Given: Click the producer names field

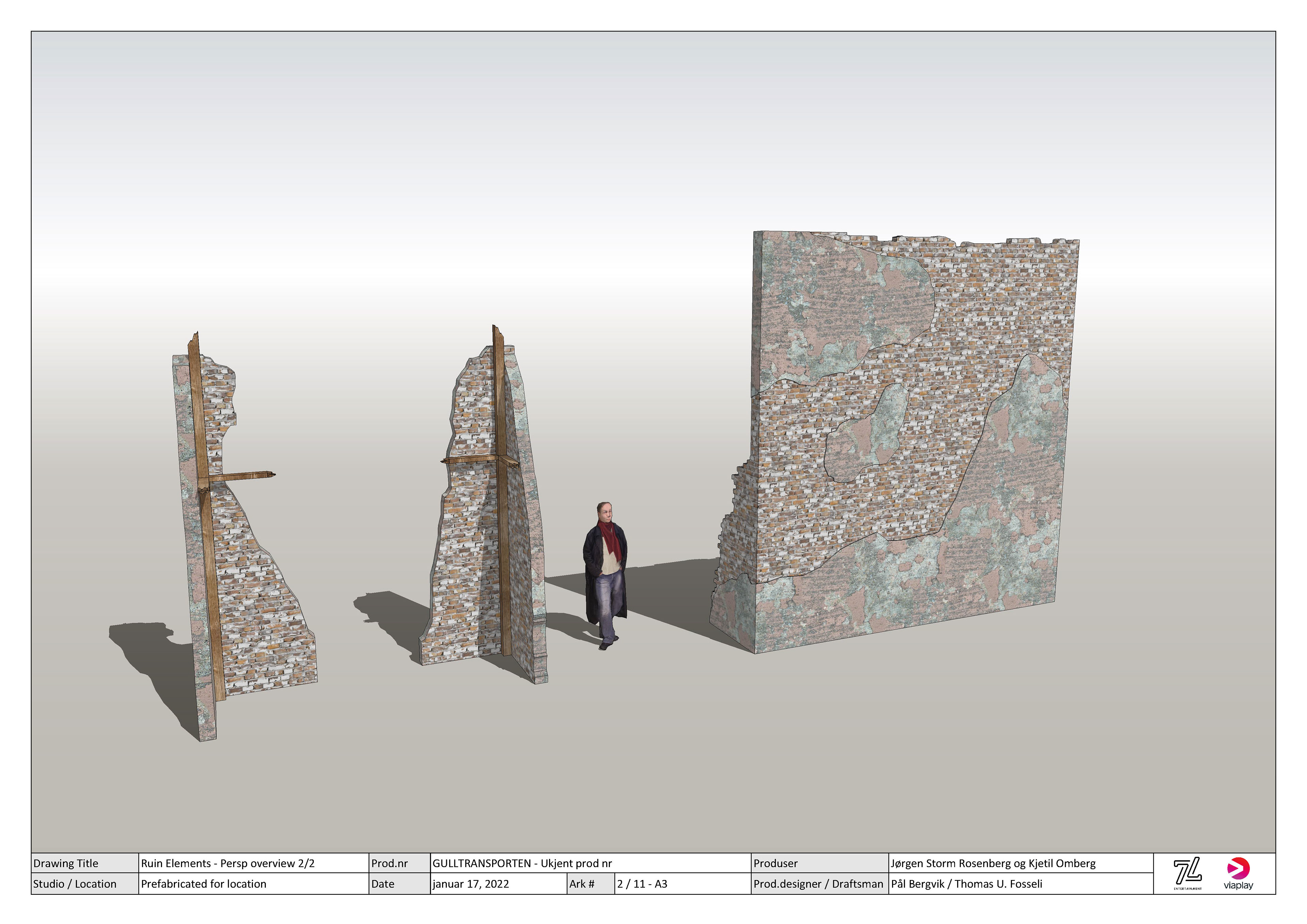Looking at the screenshot, I should coord(993,863).
